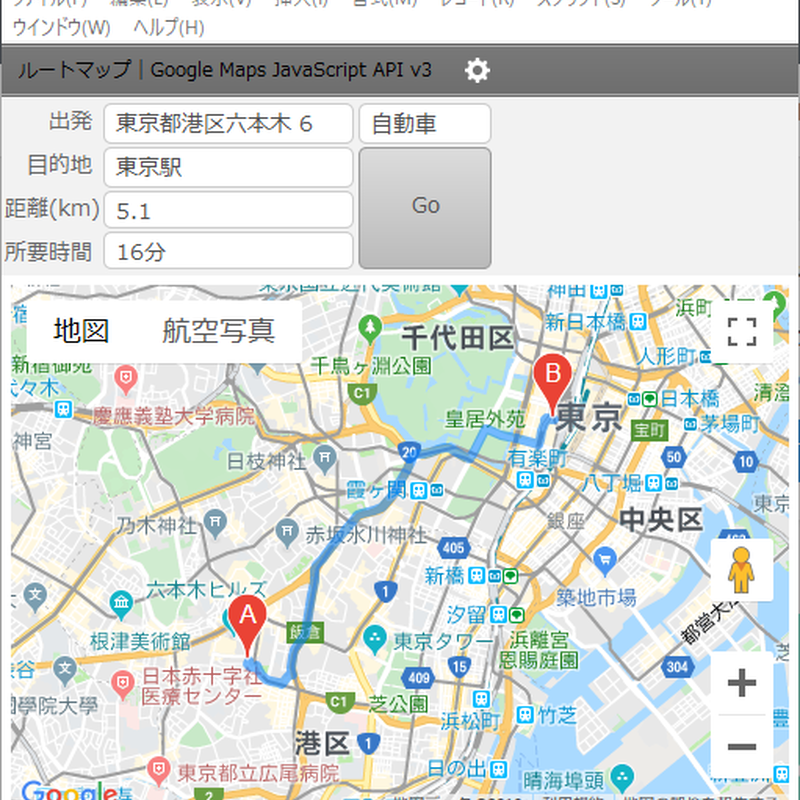800x800 pixels.
Task: Open the 自動車 travel mode dropdown
Action: click(x=425, y=124)
